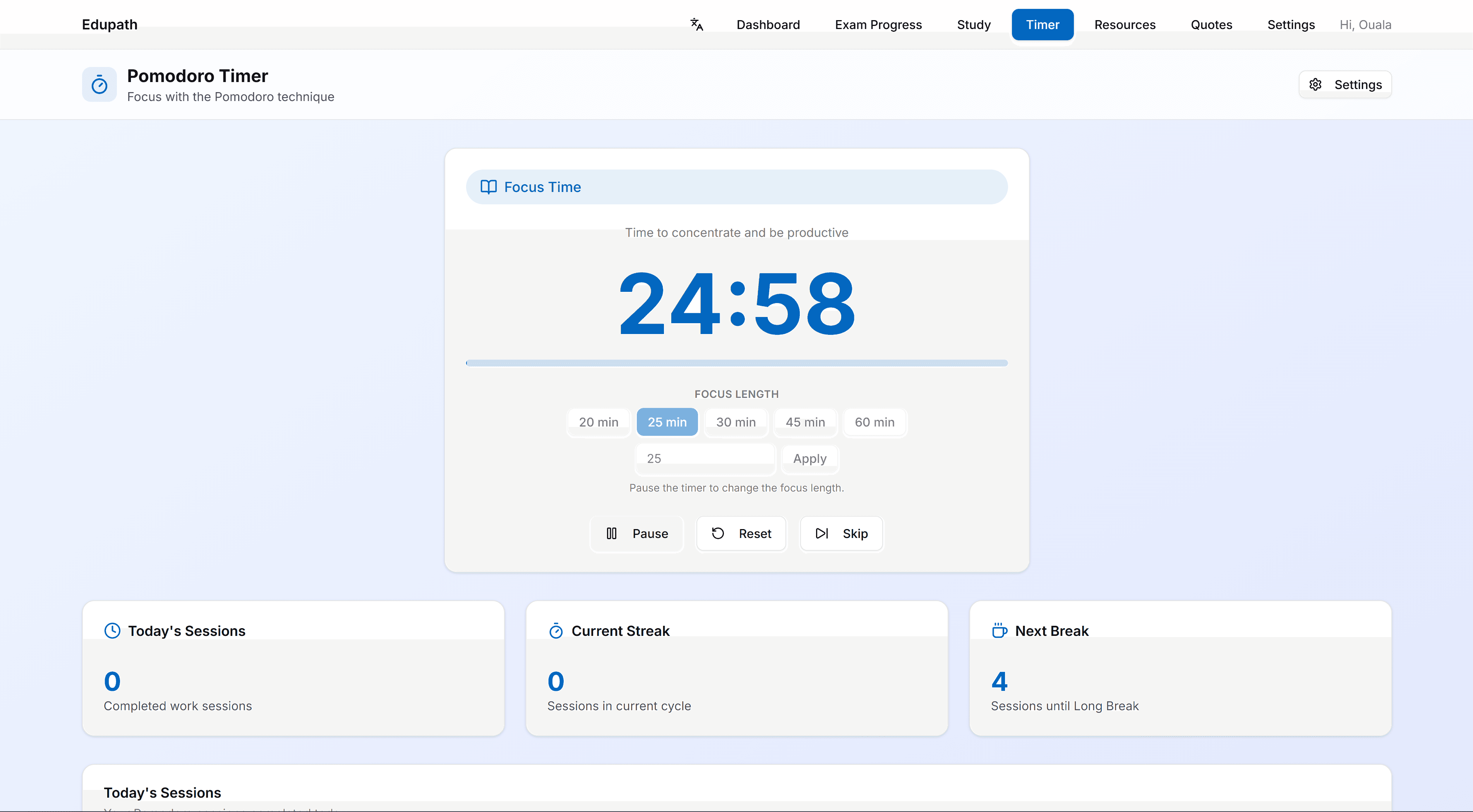1473x812 pixels.
Task: Click the clock icon by Today's Sessions
Action: pos(113,631)
